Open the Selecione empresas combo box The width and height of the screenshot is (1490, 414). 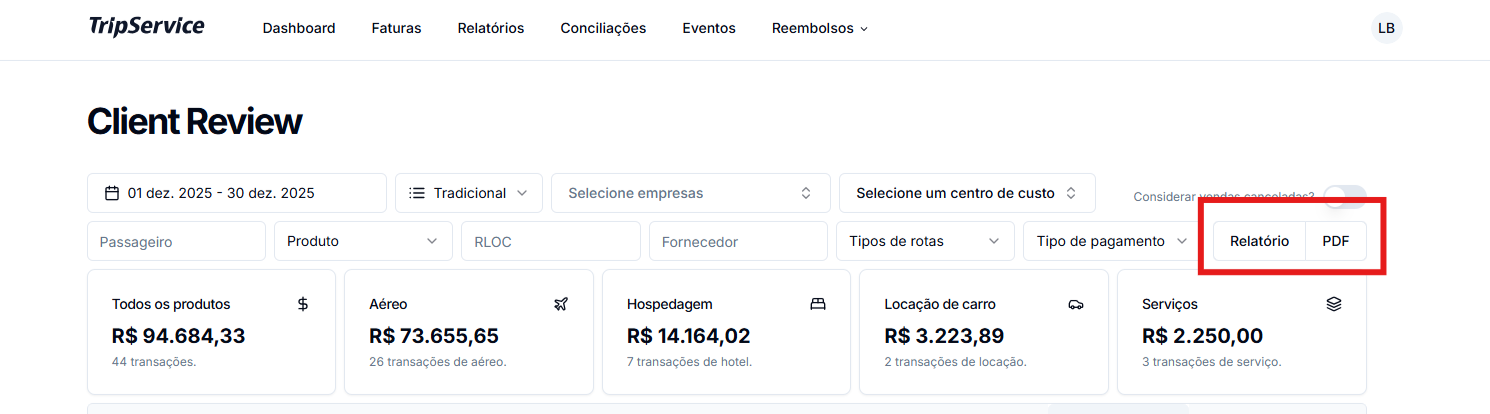coord(690,193)
